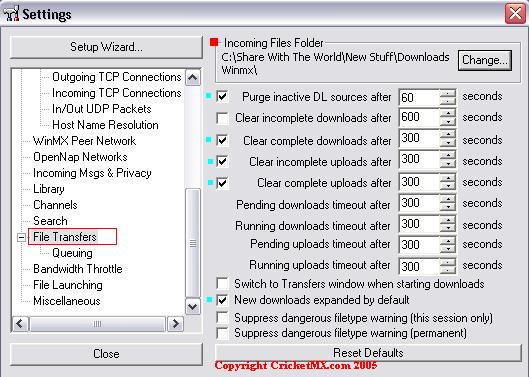
Task: Open Search settings
Action: pos(50,221)
